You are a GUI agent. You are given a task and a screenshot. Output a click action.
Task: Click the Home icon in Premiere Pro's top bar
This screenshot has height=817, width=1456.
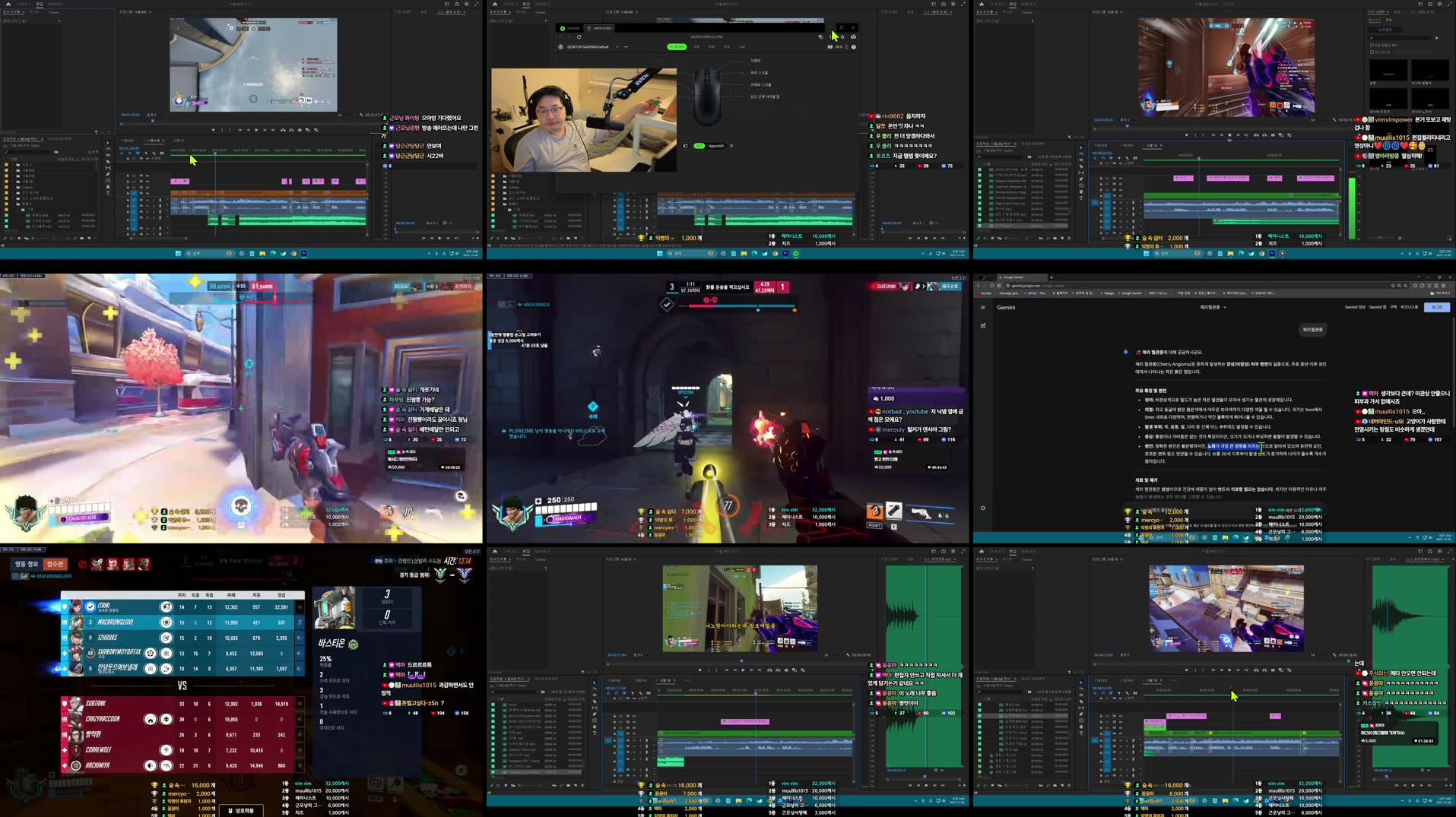8,4
